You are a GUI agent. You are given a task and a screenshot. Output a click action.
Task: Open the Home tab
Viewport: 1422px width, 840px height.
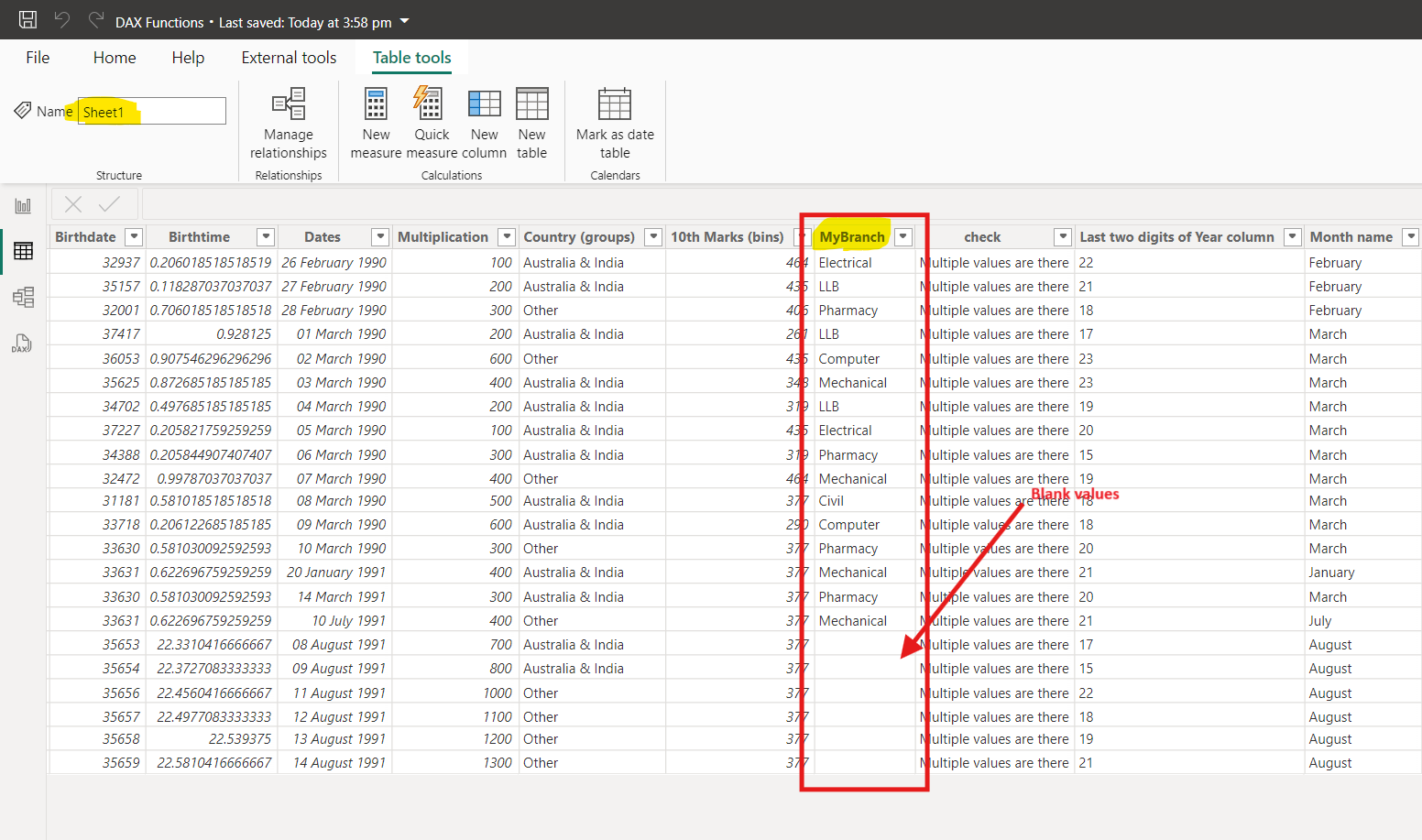[x=115, y=58]
